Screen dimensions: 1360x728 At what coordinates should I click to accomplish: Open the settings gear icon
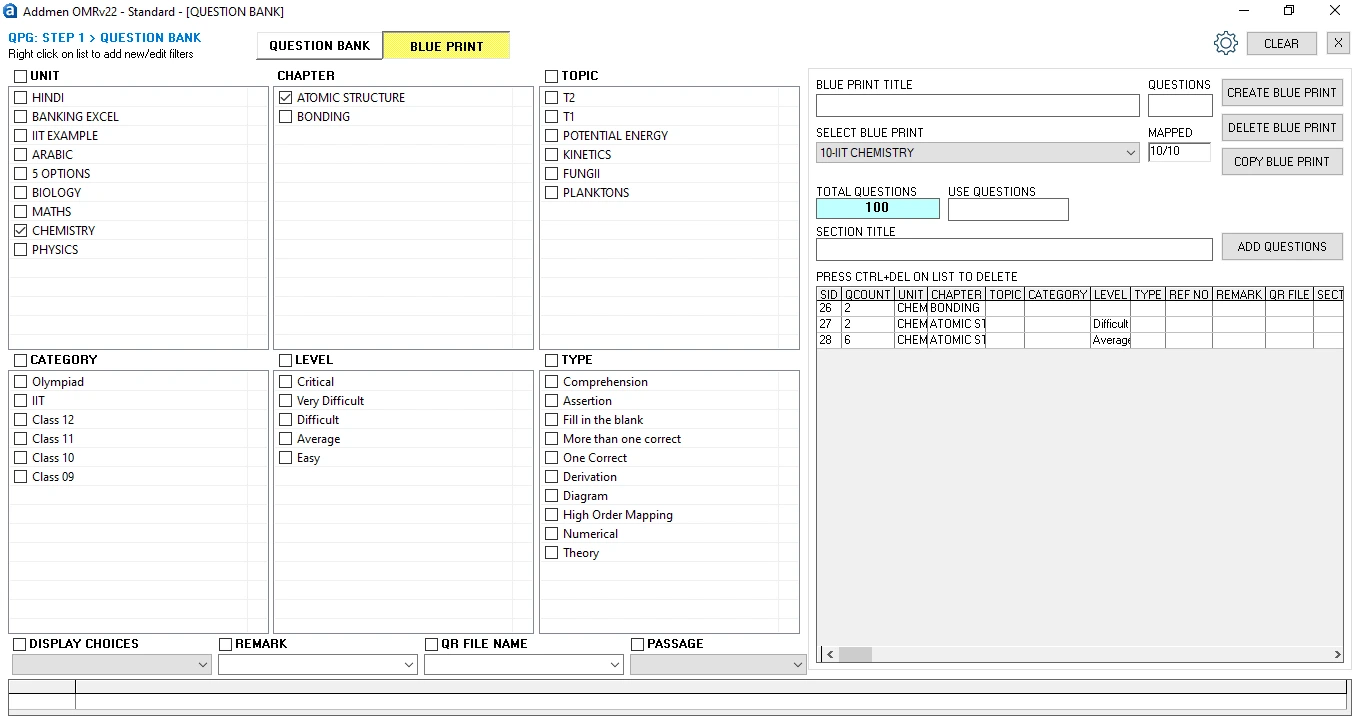coord(1226,43)
